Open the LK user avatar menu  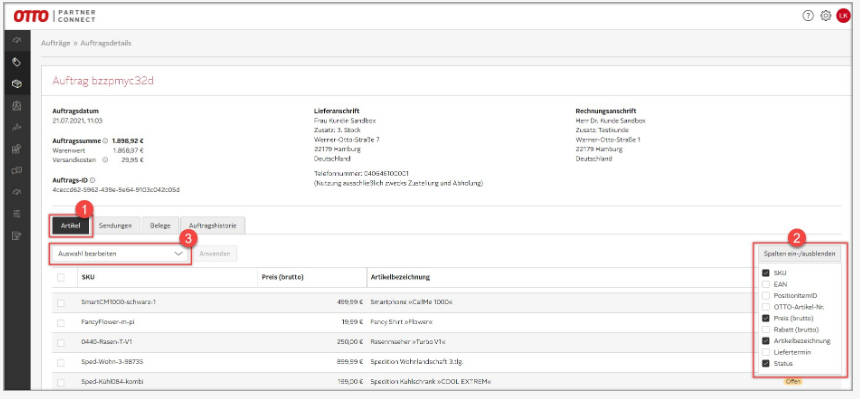843,16
